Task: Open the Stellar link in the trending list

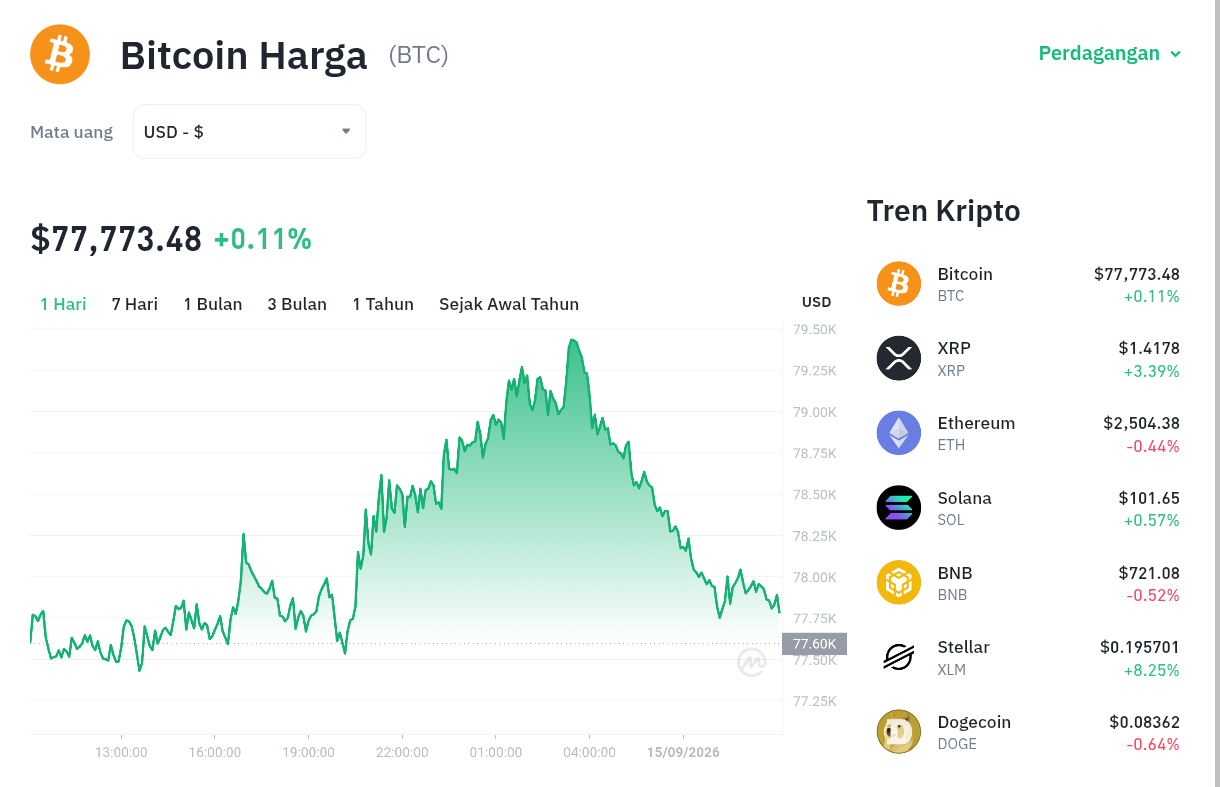Action: point(964,647)
